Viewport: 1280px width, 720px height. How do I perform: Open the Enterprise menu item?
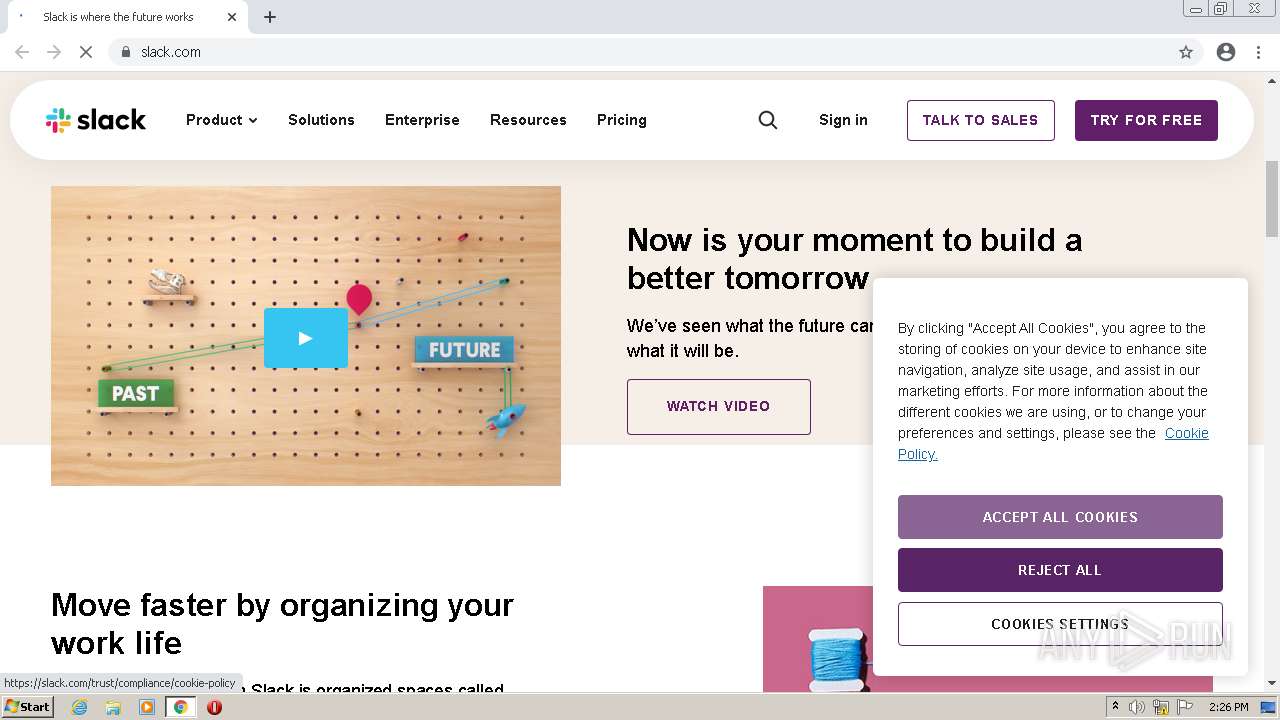pyautogui.click(x=422, y=120)
